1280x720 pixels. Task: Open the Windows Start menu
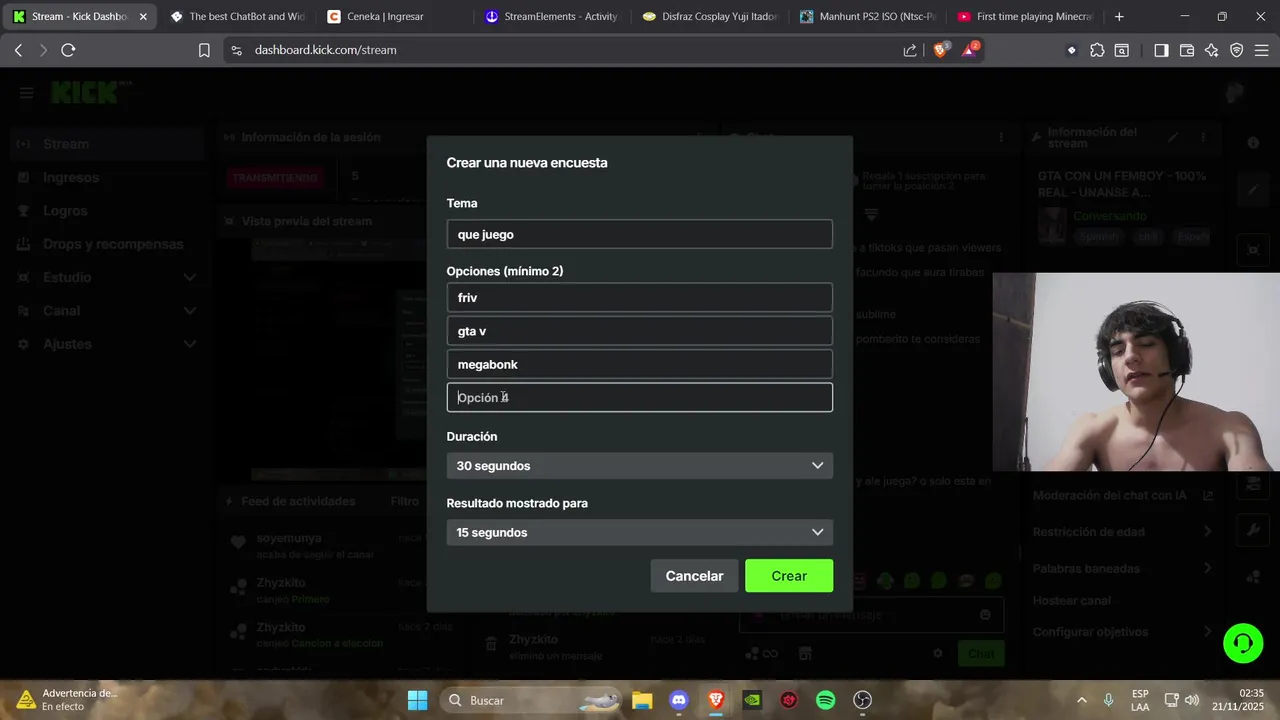tap(417, 700)
